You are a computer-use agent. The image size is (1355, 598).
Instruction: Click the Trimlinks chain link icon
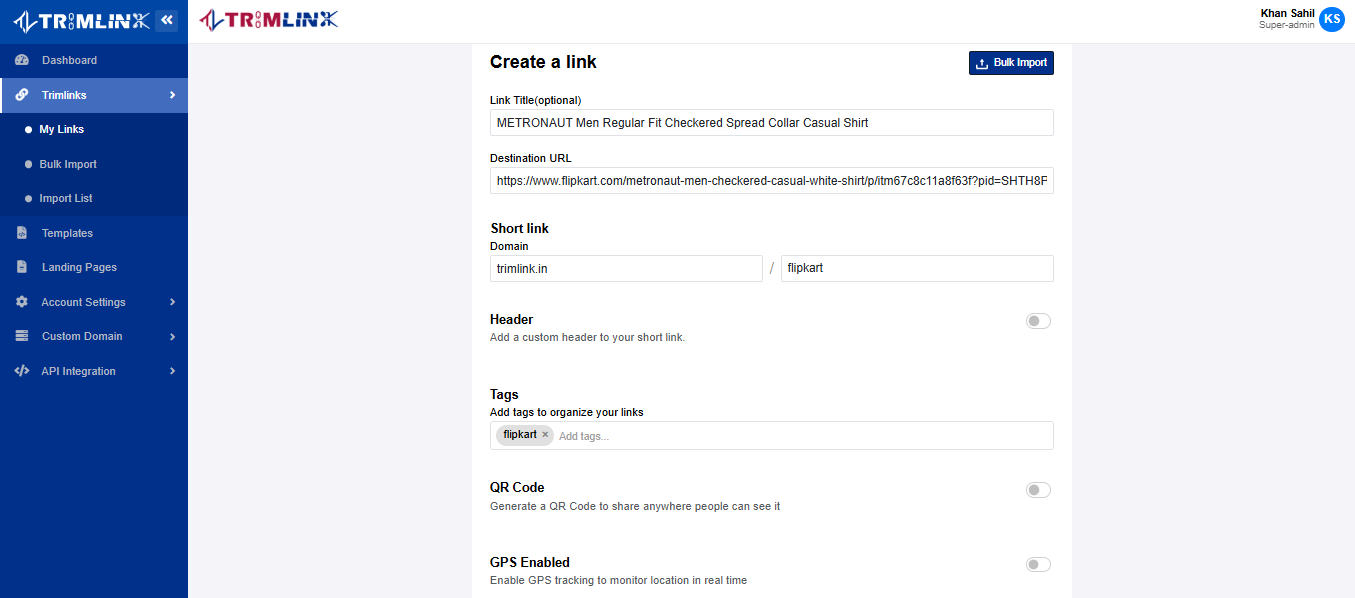22,95
